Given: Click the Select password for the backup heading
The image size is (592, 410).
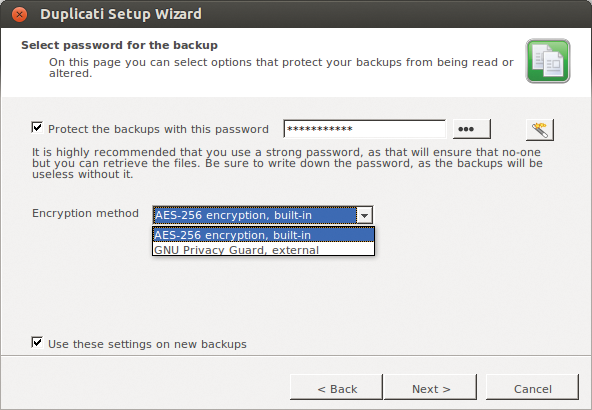Looking at the screenshot, I should pos(119,45).
